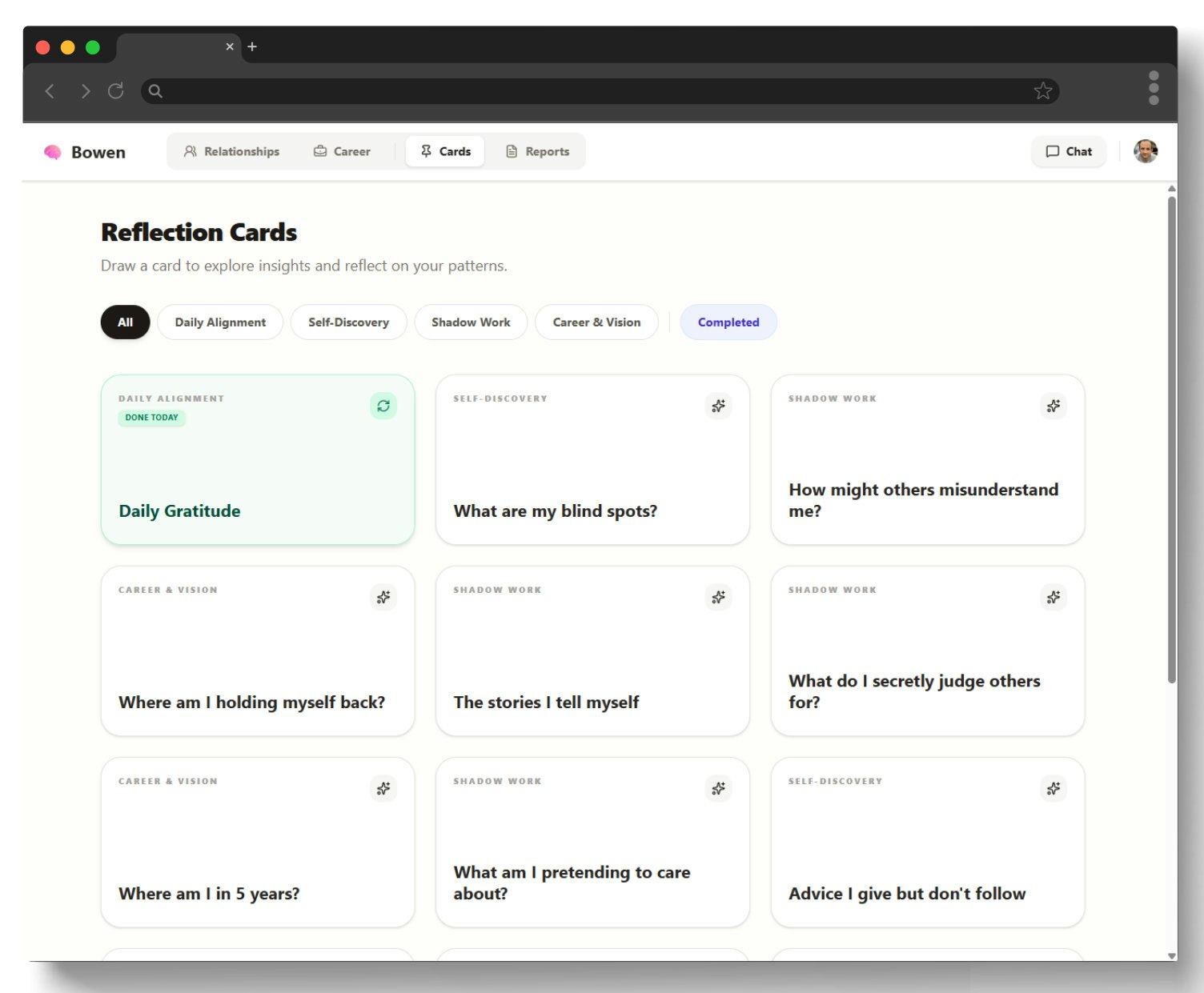Click the All filter pill

point(124,322)
